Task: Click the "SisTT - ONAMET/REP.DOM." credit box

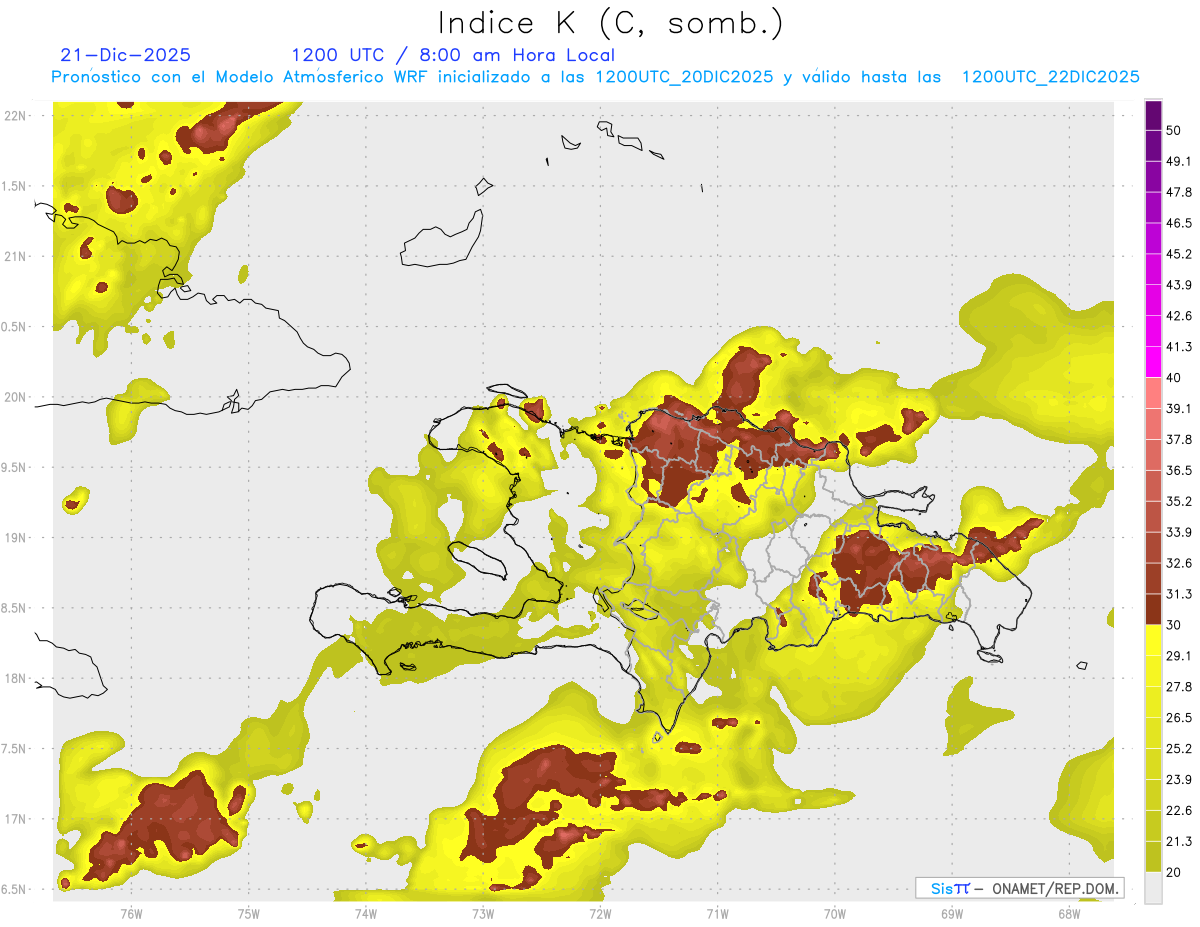Action: tap(1018, 888)
